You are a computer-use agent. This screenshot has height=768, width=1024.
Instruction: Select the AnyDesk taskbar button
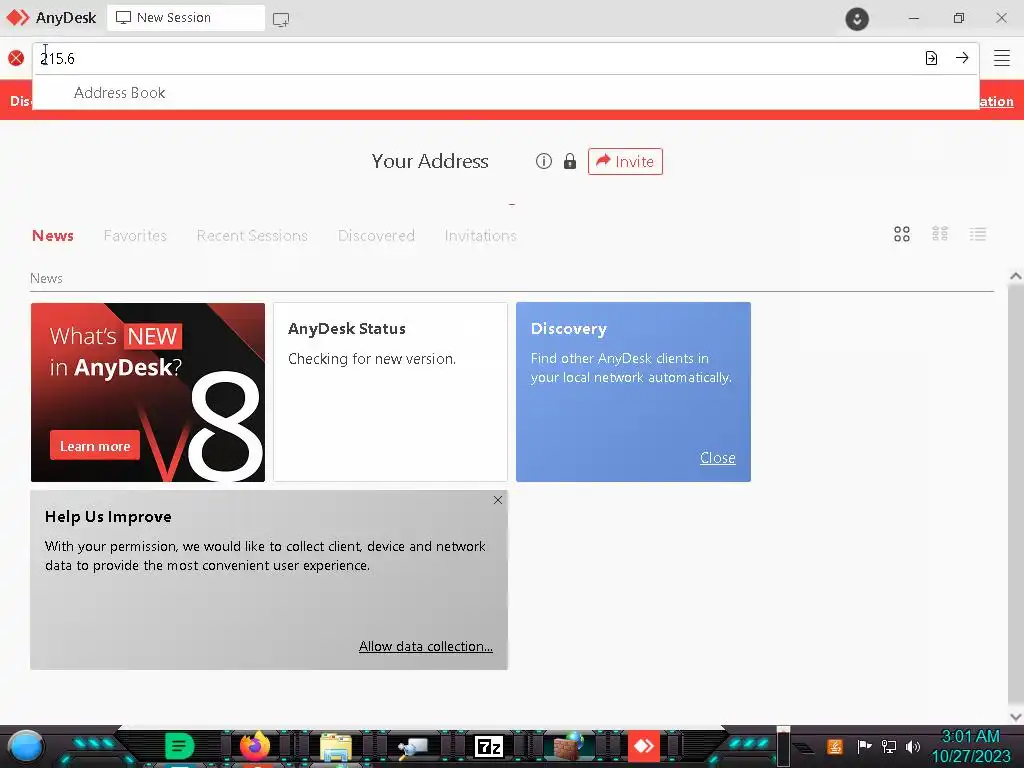coord(644,746)
